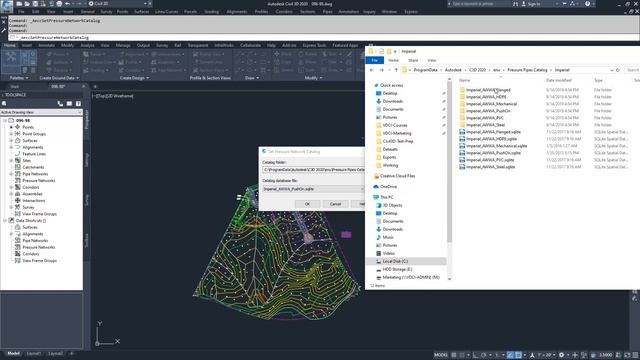Add a new drawing tab with plus
This screenshot has height=360, width=640.
coord(95,87)
